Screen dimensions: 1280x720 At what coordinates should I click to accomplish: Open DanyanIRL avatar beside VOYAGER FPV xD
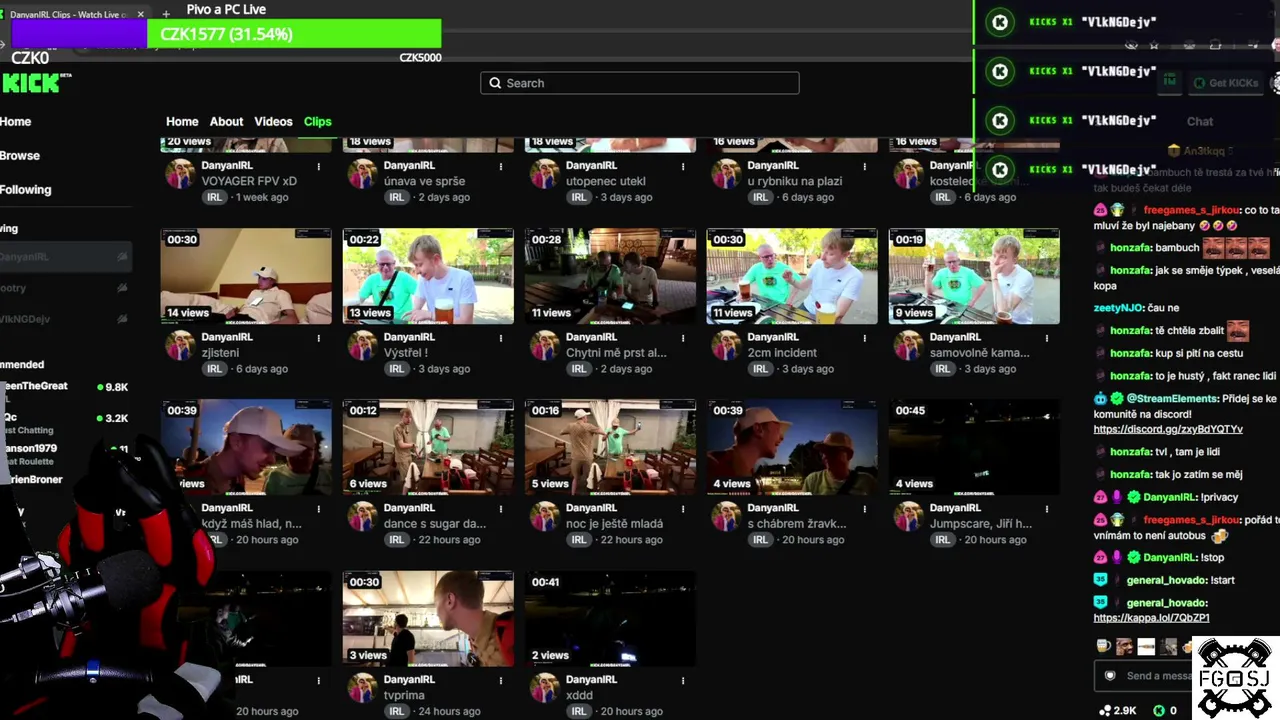click(180, 173)
